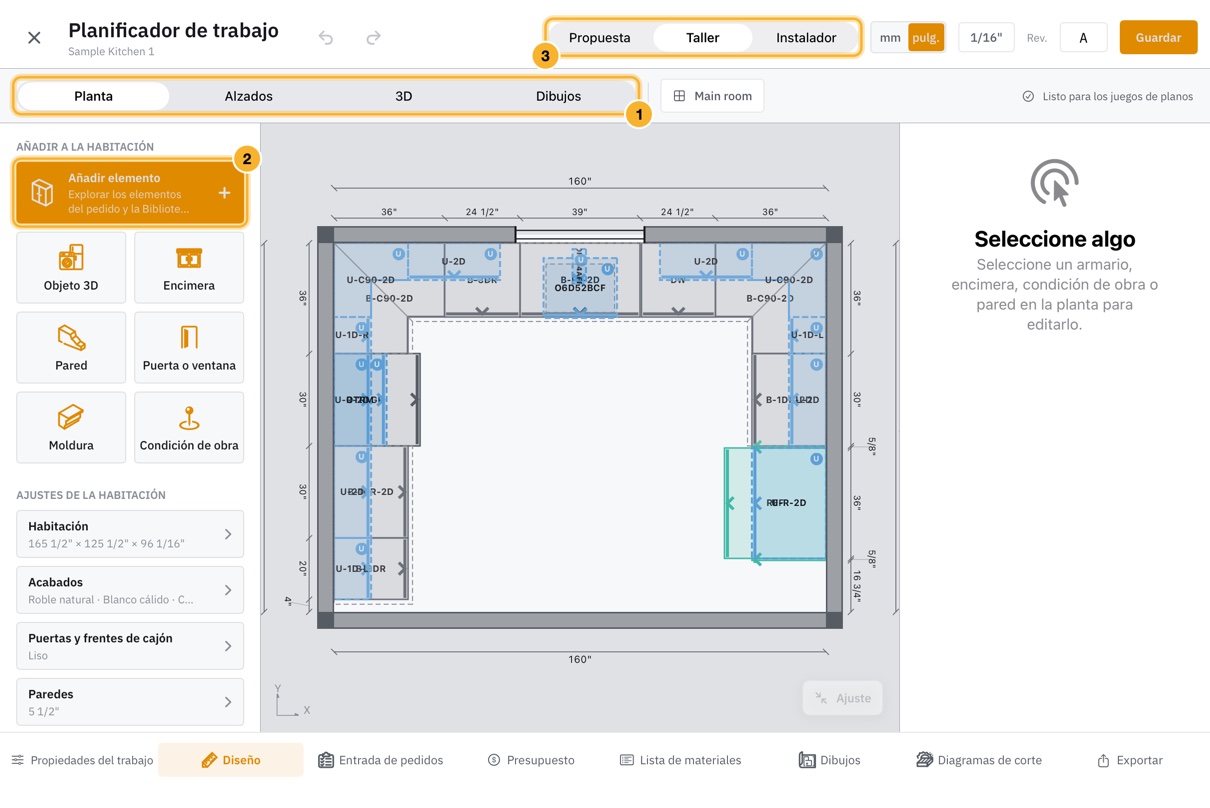Click the Exportar option
The height and width of the screenshot is (808, 1210).
tap(1129, 760)
